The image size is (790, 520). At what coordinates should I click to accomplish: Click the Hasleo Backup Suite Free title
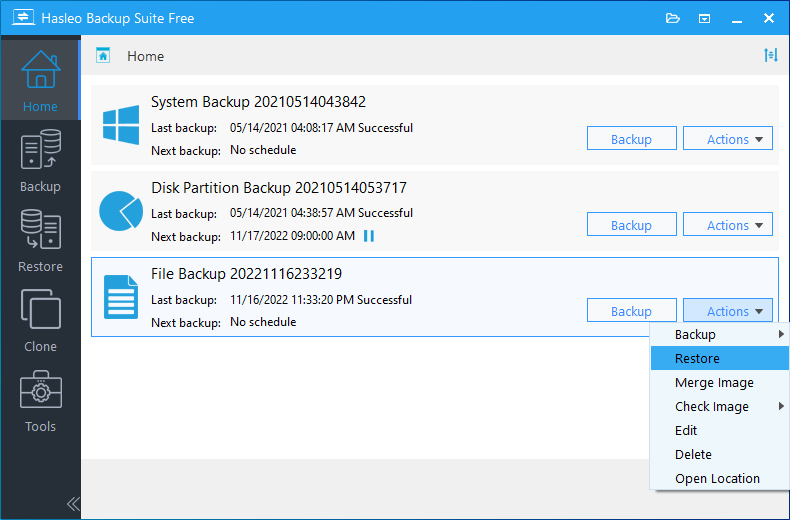[117, 18]
